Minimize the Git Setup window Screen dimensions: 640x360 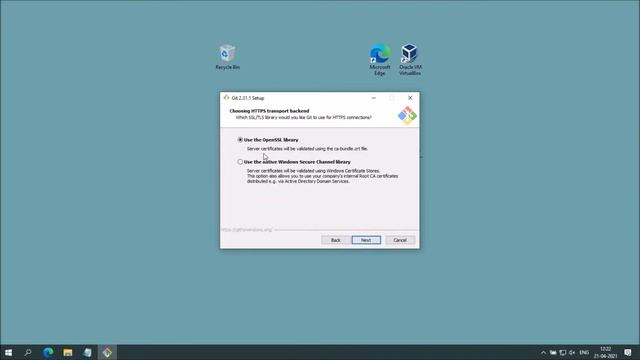pyautogui.click(x=373, y=98)
